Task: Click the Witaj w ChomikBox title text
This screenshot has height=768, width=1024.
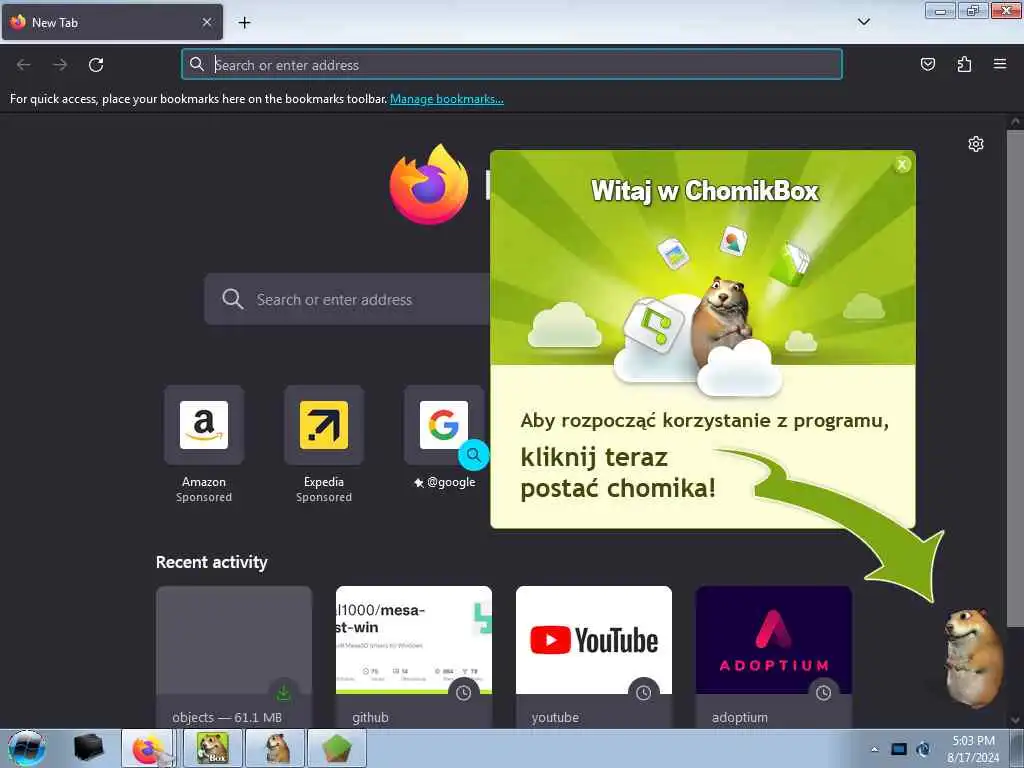Action: pyautogui.click(x=705, y=191)
